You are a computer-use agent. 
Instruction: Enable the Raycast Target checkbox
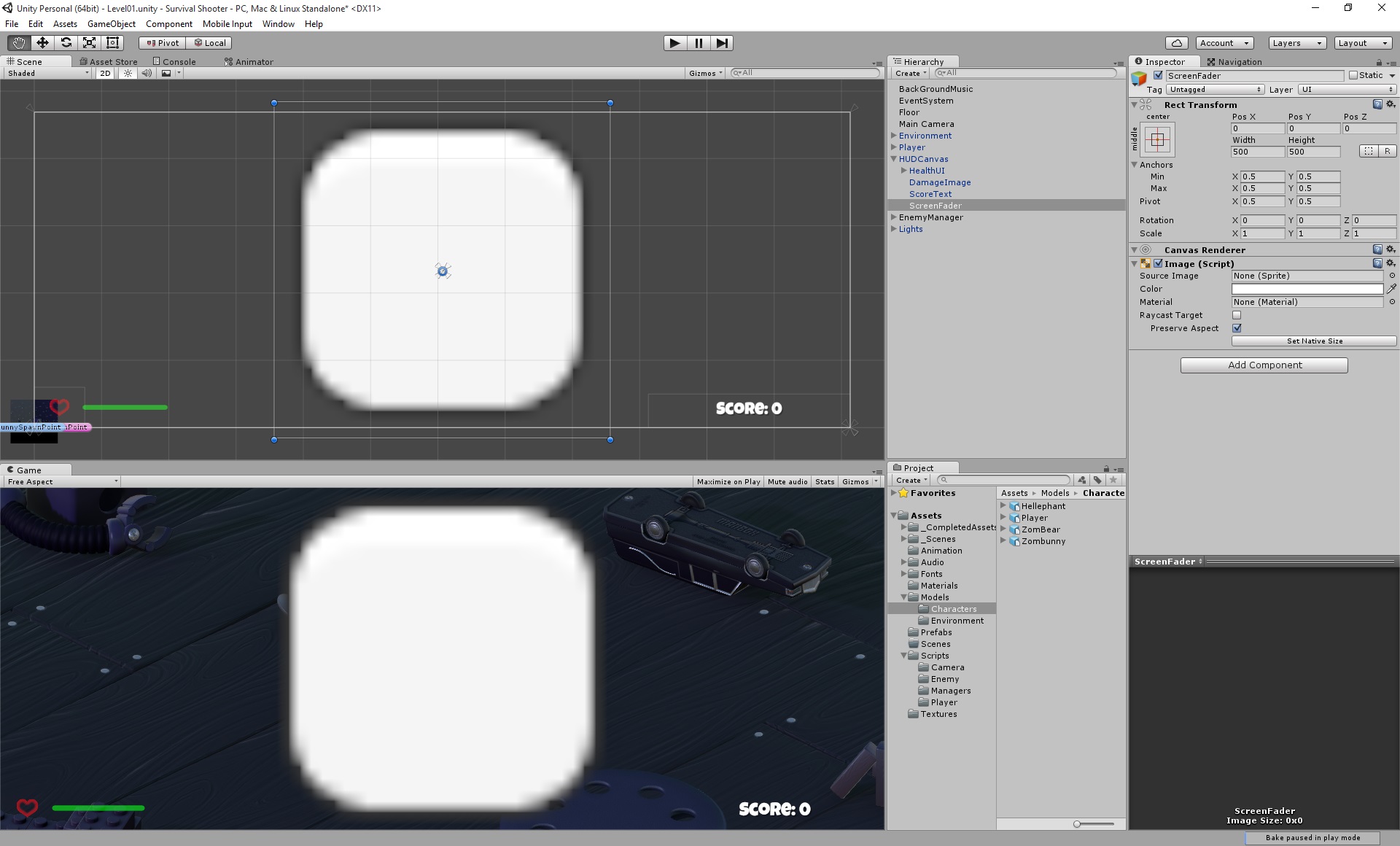pos(1237,315)
